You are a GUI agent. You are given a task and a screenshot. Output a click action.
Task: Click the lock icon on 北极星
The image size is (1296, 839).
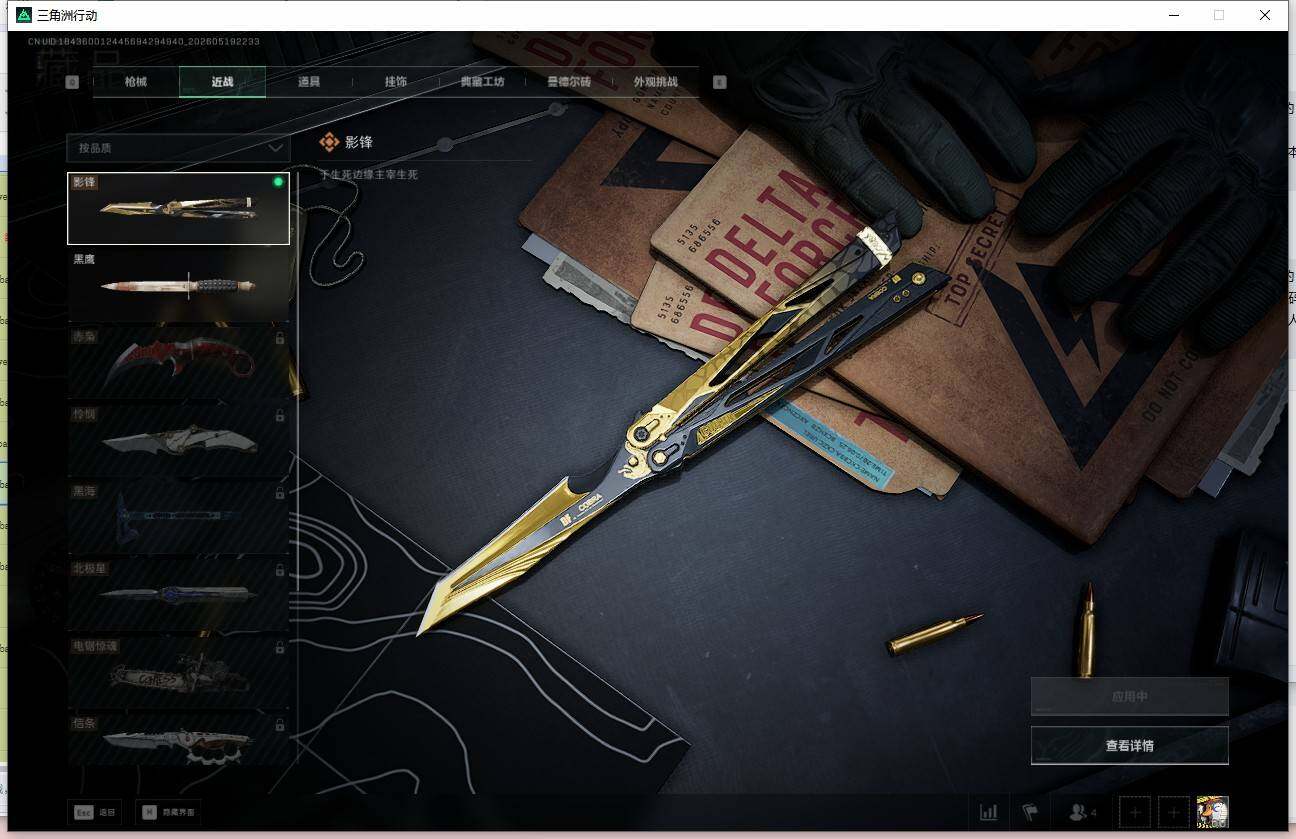tap(280, 570)
